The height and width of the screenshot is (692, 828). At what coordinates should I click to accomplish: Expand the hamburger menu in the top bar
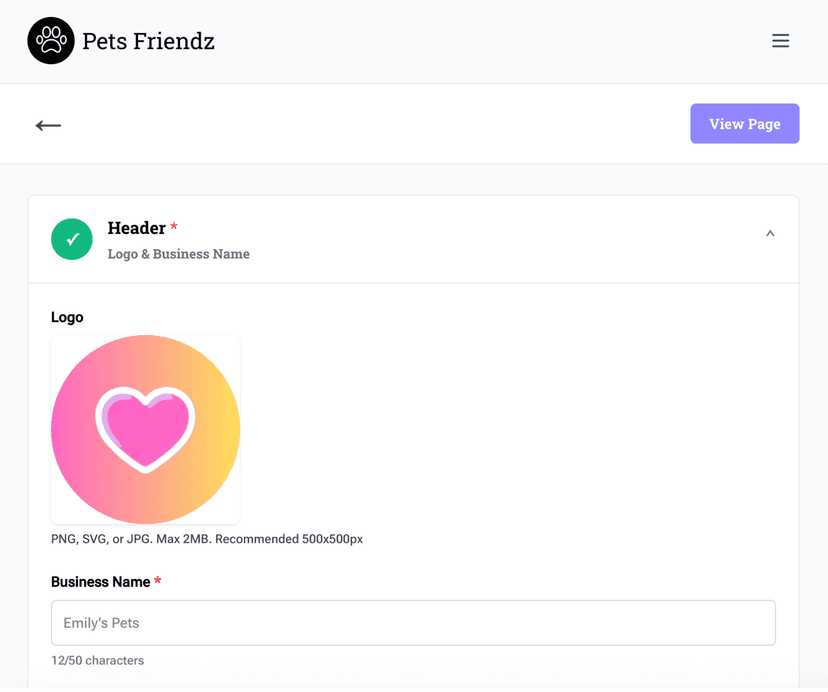(x=780, y=41)
